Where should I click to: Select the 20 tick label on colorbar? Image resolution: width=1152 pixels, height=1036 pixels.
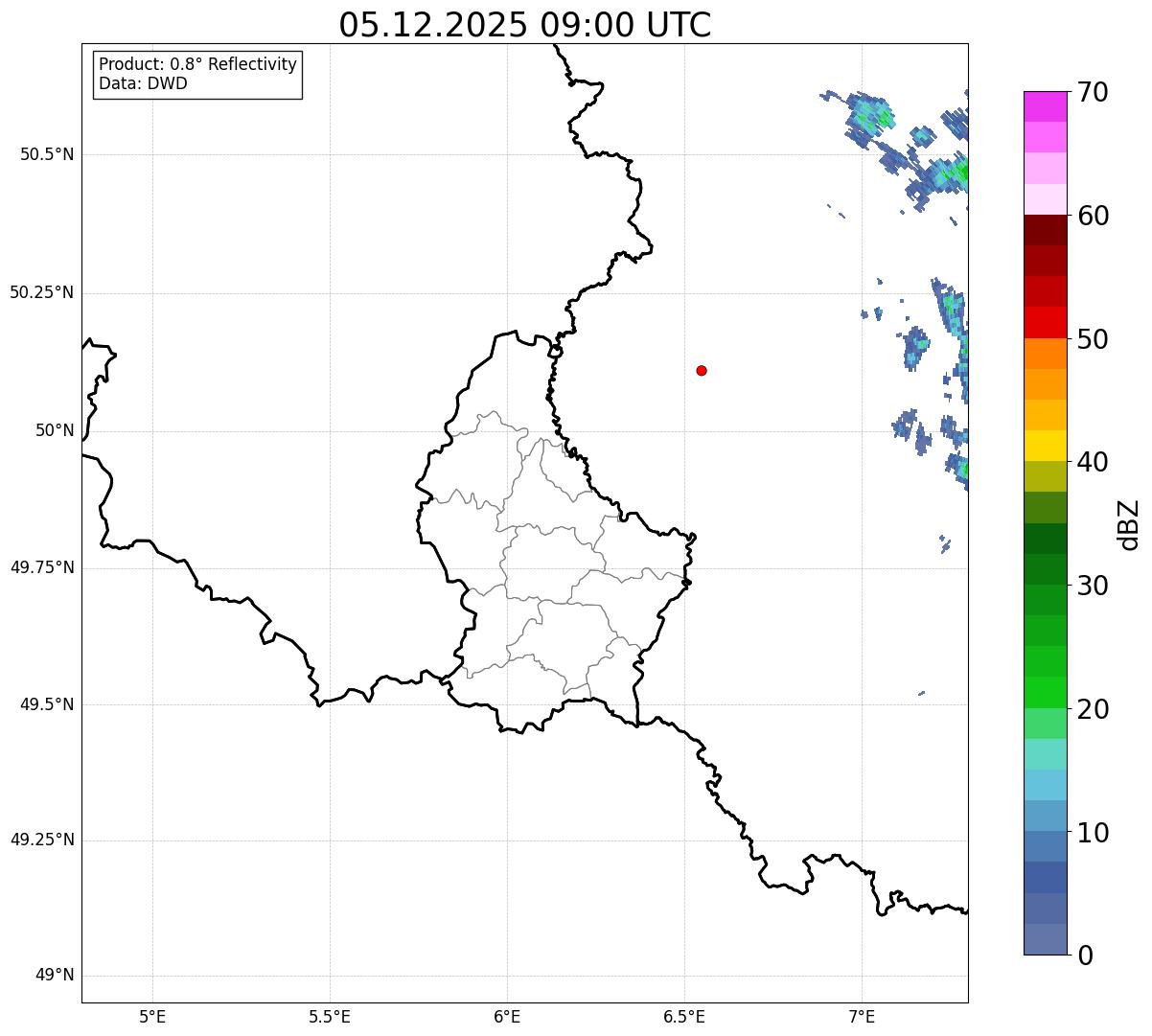tap(1093, 709)
